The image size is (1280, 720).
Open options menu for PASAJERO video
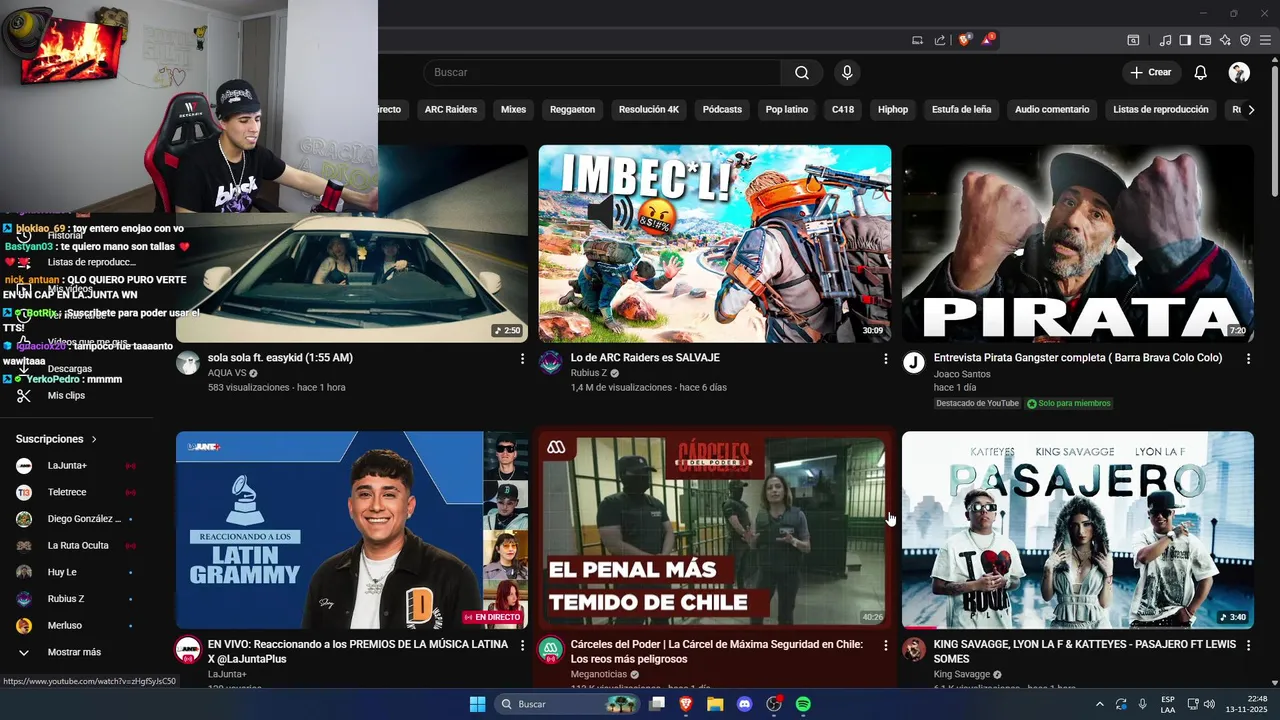coord(1248,646)
